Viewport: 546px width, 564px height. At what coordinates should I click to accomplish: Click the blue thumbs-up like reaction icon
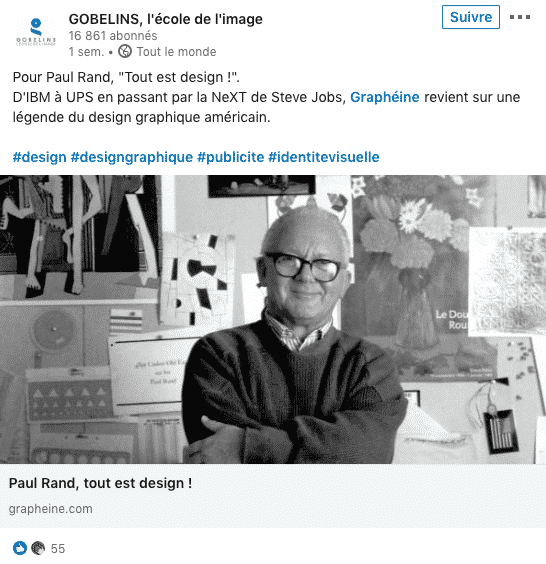point(20,548)
